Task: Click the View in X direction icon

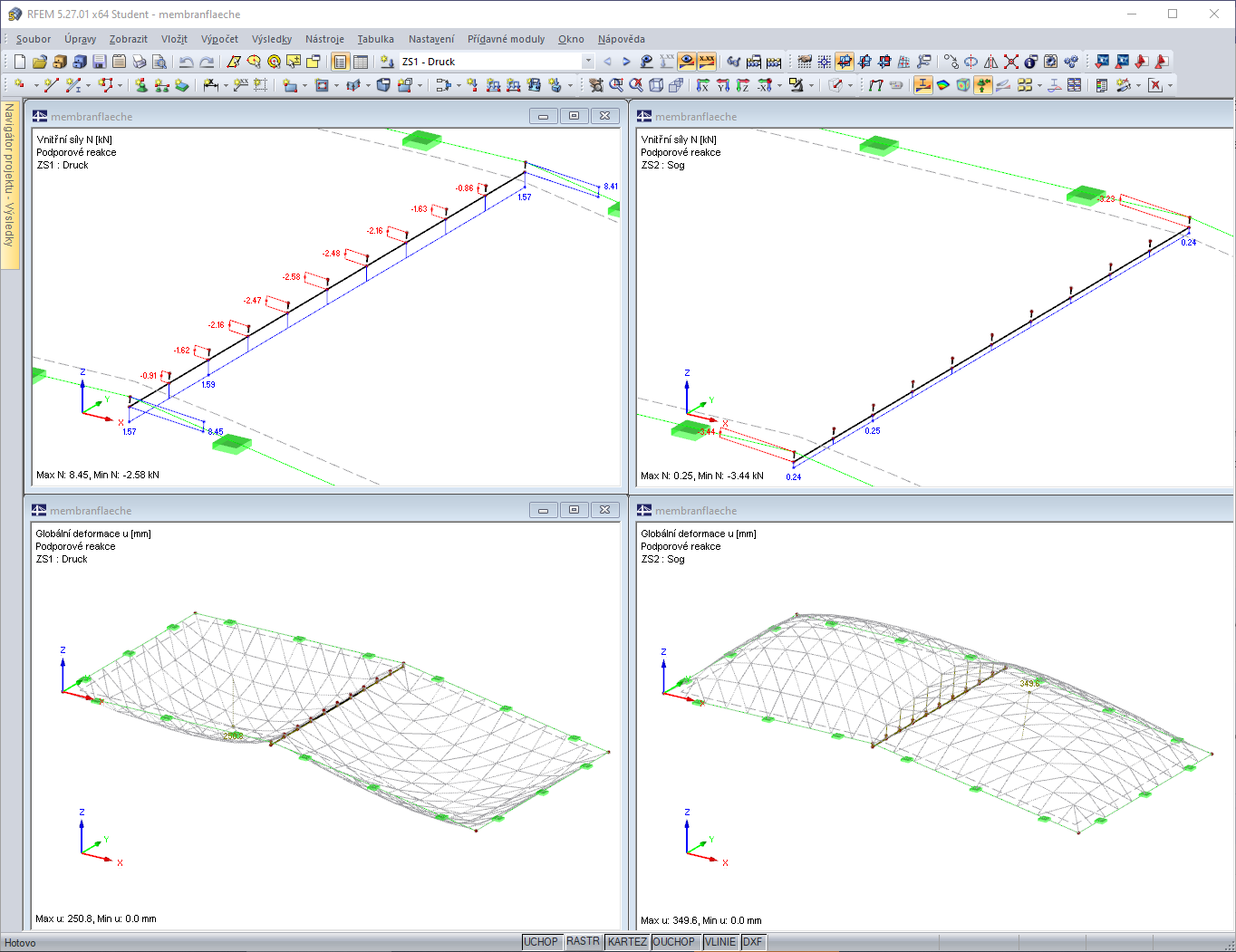Action: 703,85
